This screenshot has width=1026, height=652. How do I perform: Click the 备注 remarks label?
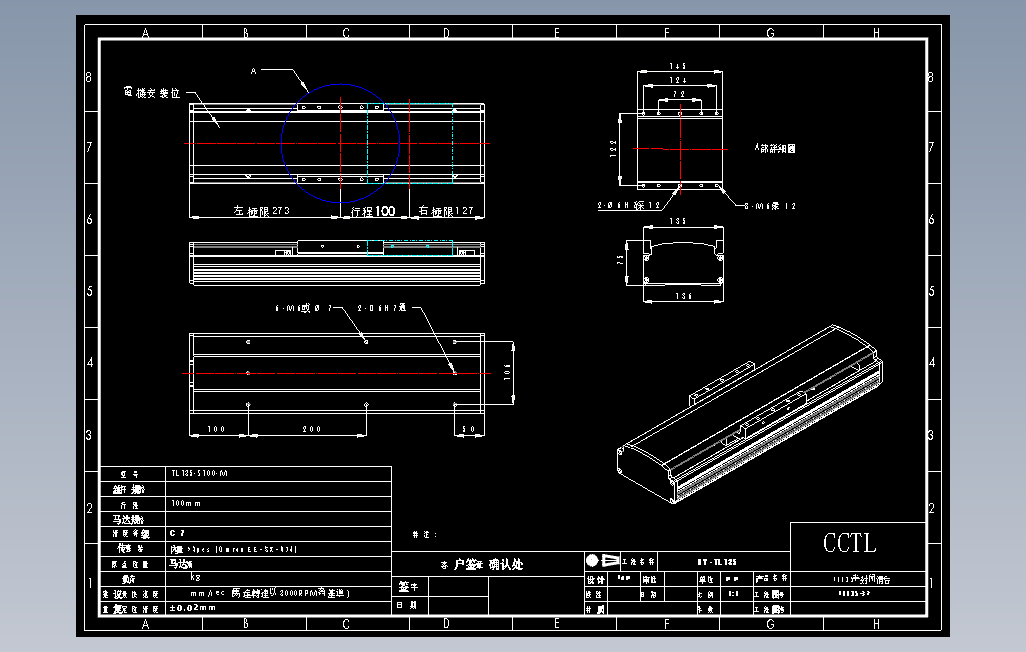[425, 535]
